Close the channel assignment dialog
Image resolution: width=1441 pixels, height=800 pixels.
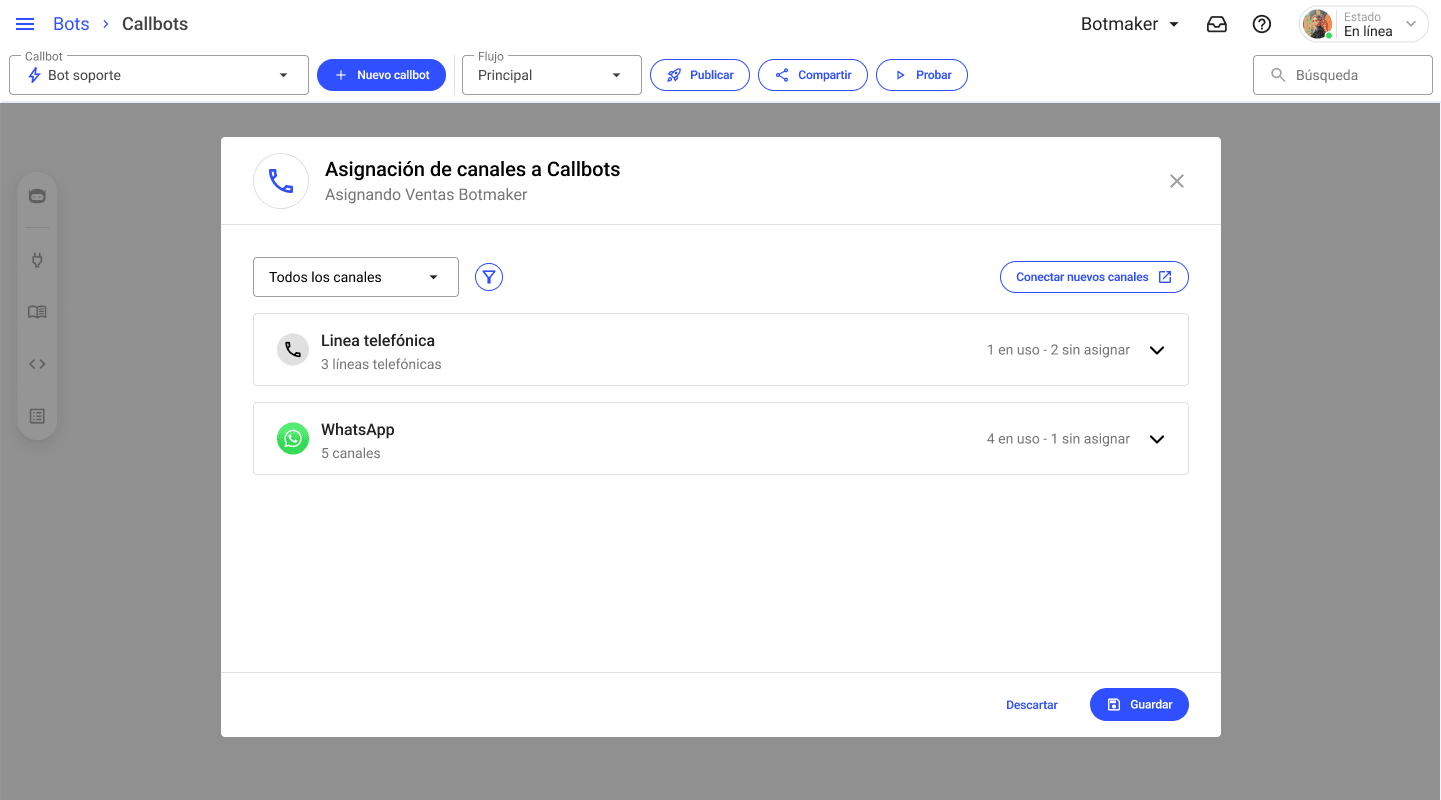1177,181
